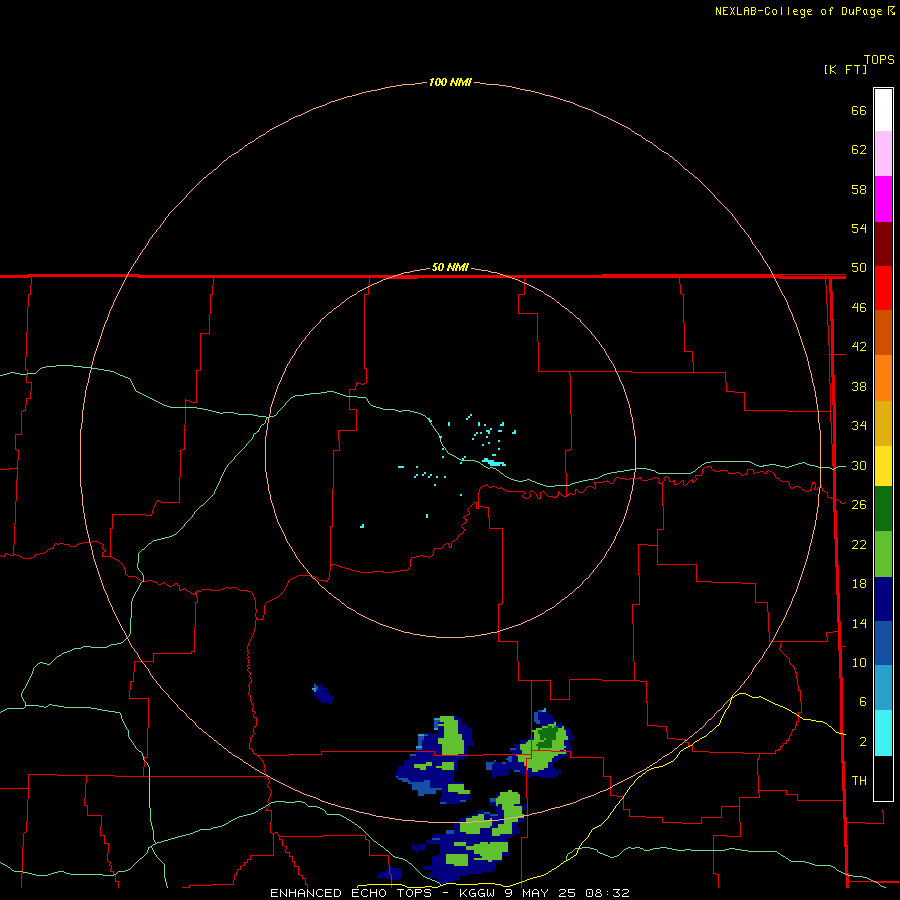
Task: Click the yellow 34 kft legend swatch
Action: pos(883,466)
